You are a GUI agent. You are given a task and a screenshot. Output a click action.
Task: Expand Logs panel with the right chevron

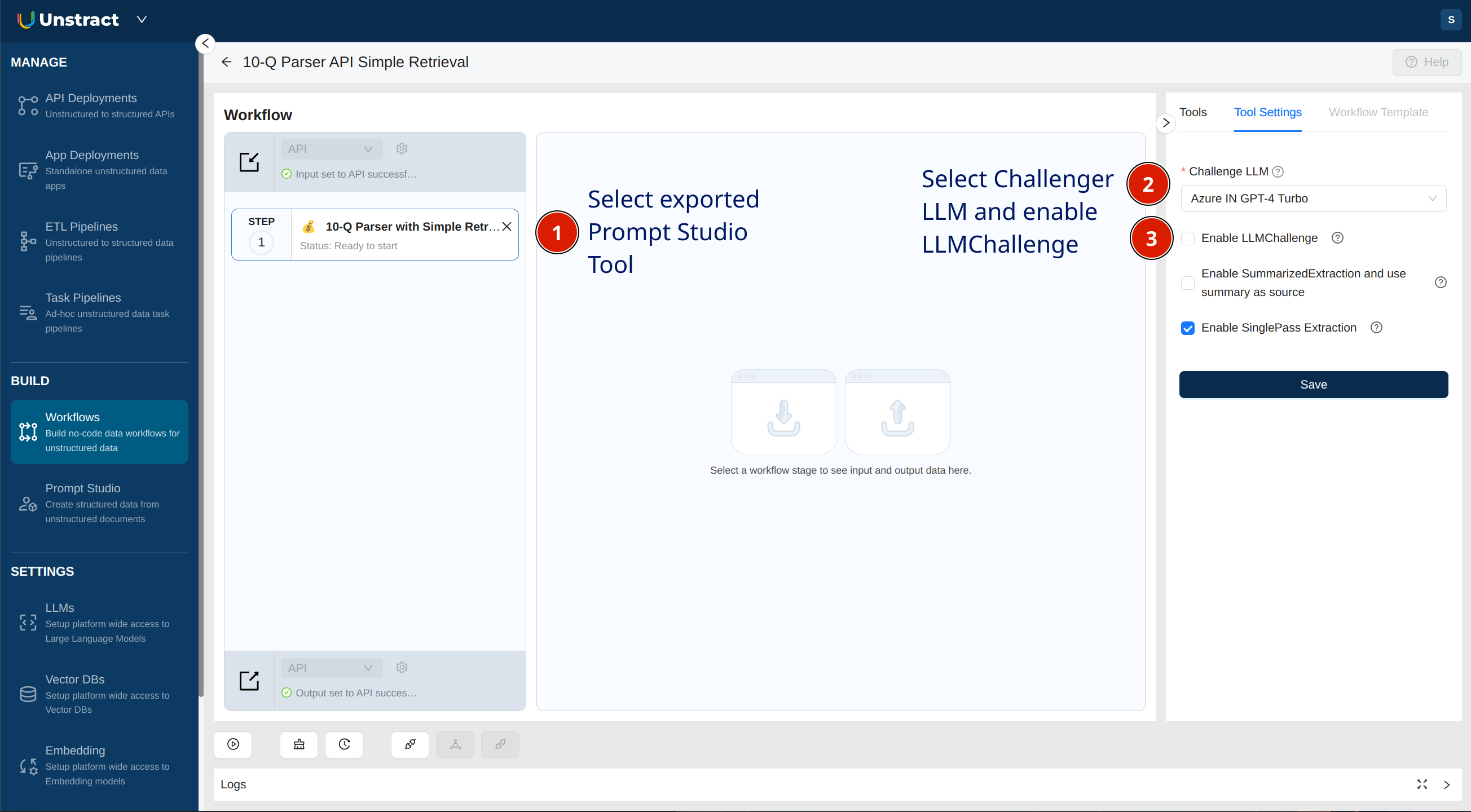tap(1446, 784)
